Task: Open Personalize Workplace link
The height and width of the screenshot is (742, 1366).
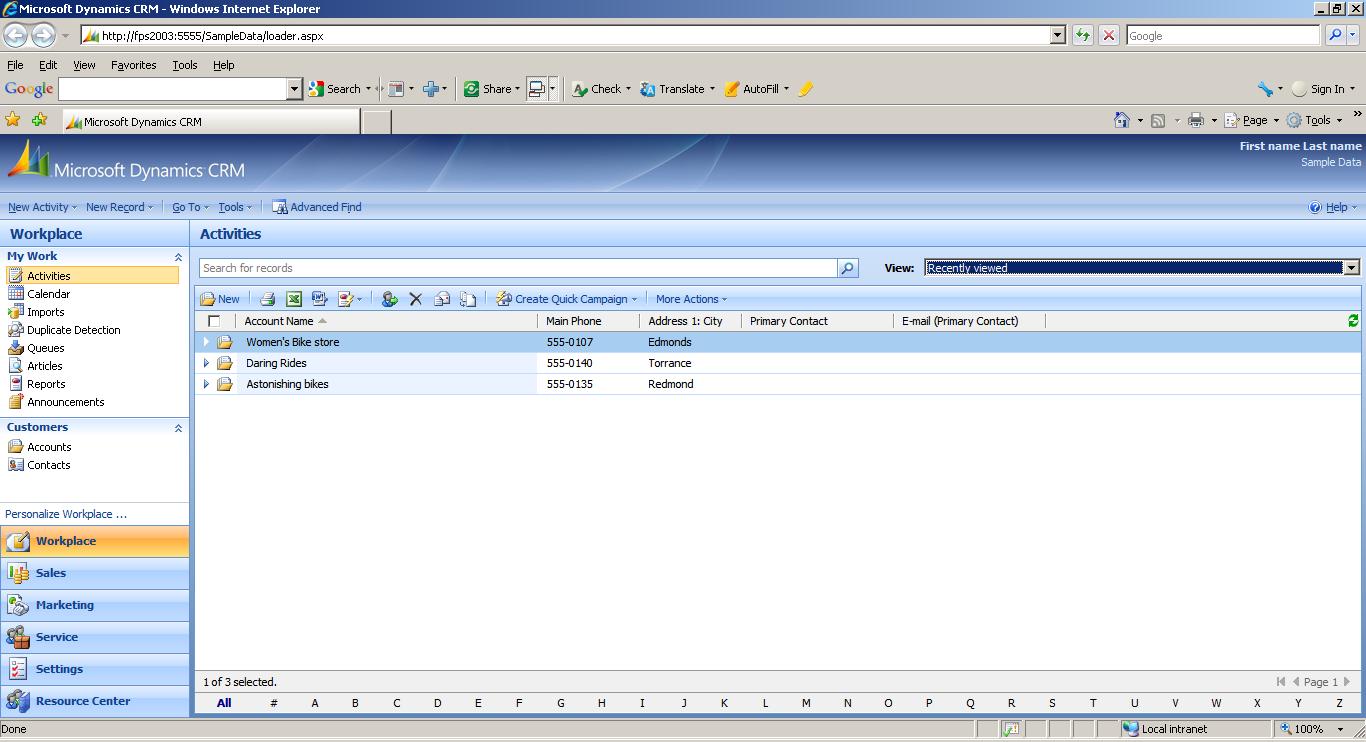Action: pyautogui.click(x=66, y=514)
